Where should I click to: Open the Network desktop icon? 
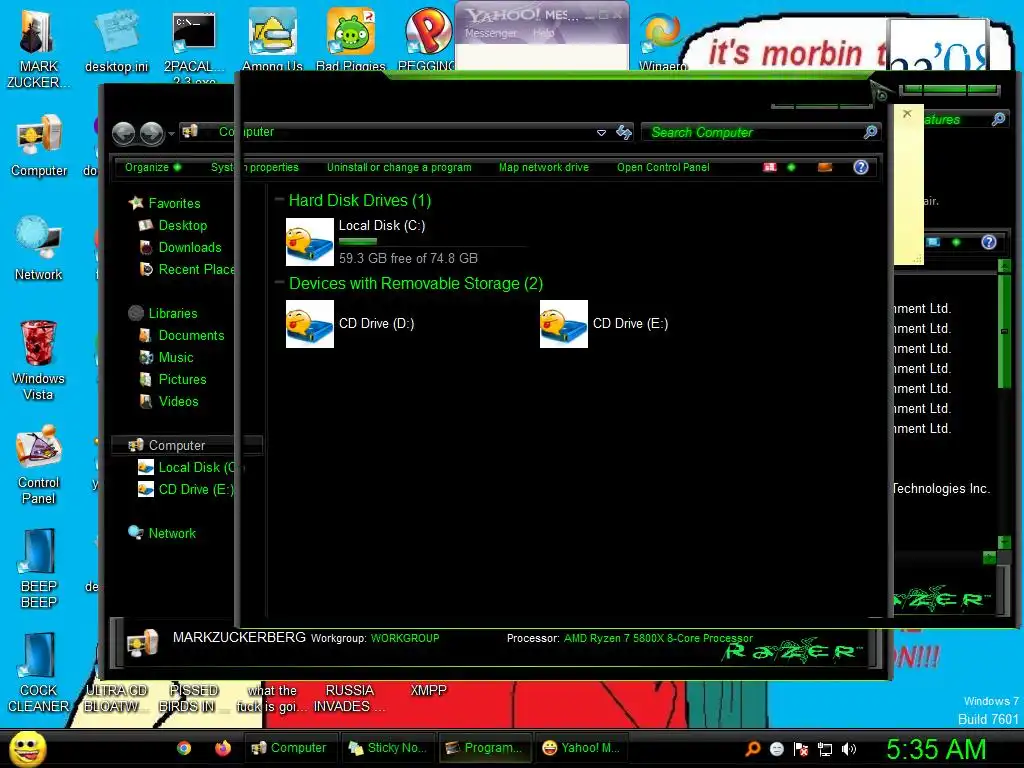click(x=39, y=249)
